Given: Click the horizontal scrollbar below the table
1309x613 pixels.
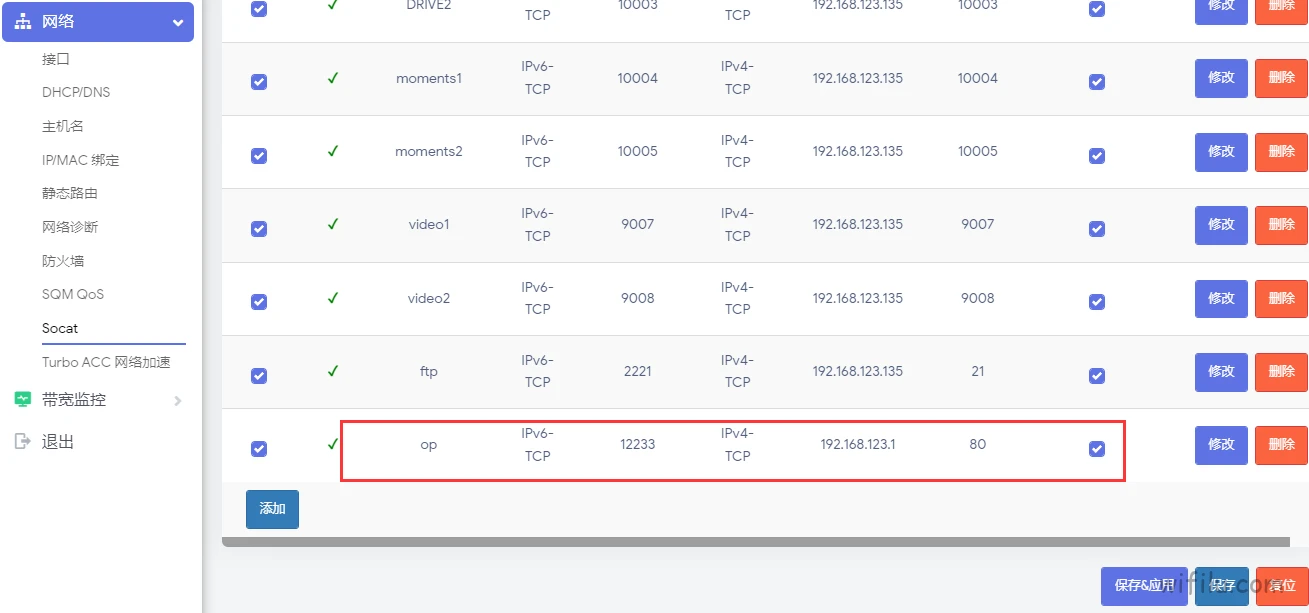Looking at the screenshot, I should point(756,542).
